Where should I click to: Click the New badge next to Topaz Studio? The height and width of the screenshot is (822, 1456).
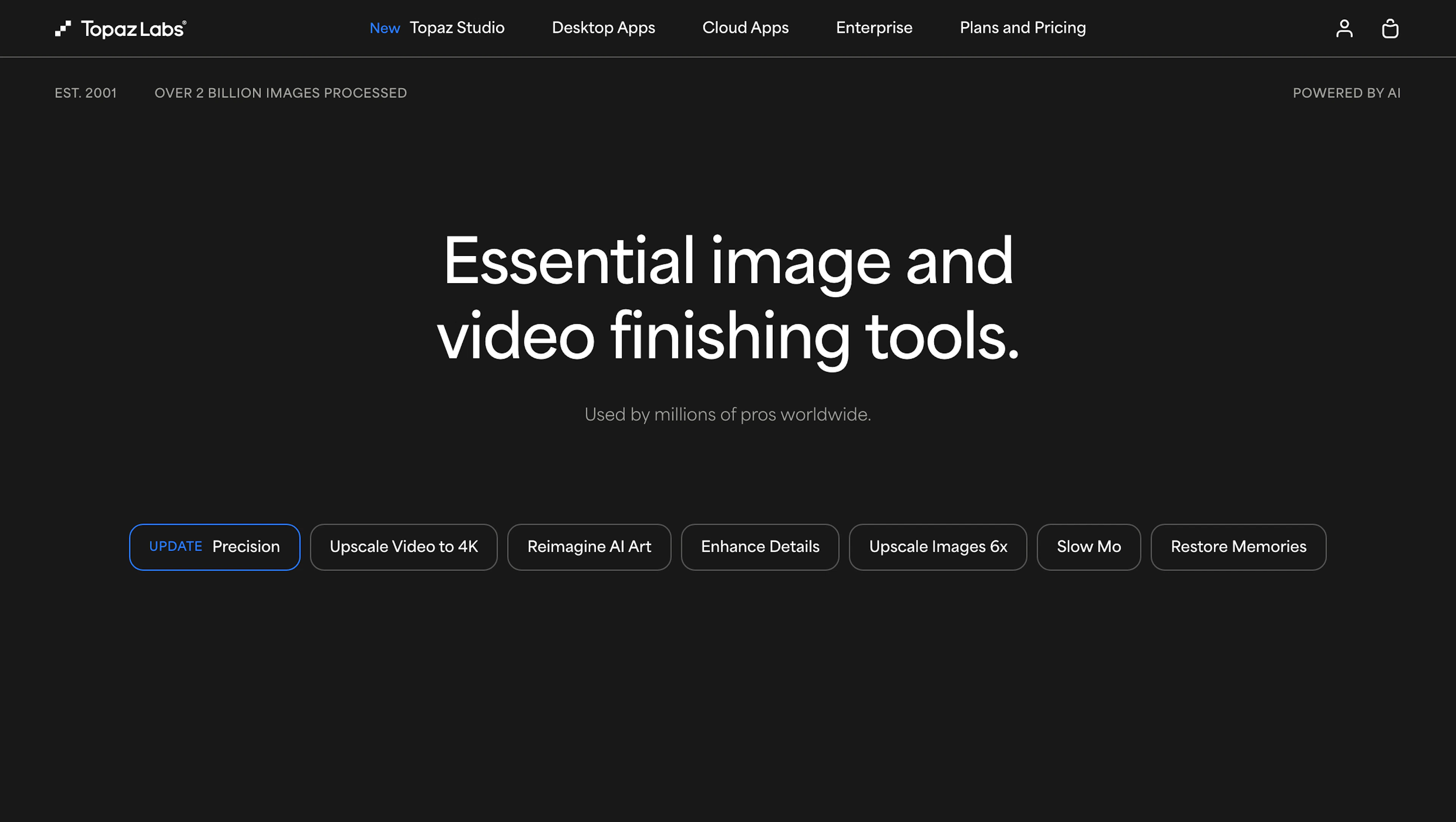(385, 28)
